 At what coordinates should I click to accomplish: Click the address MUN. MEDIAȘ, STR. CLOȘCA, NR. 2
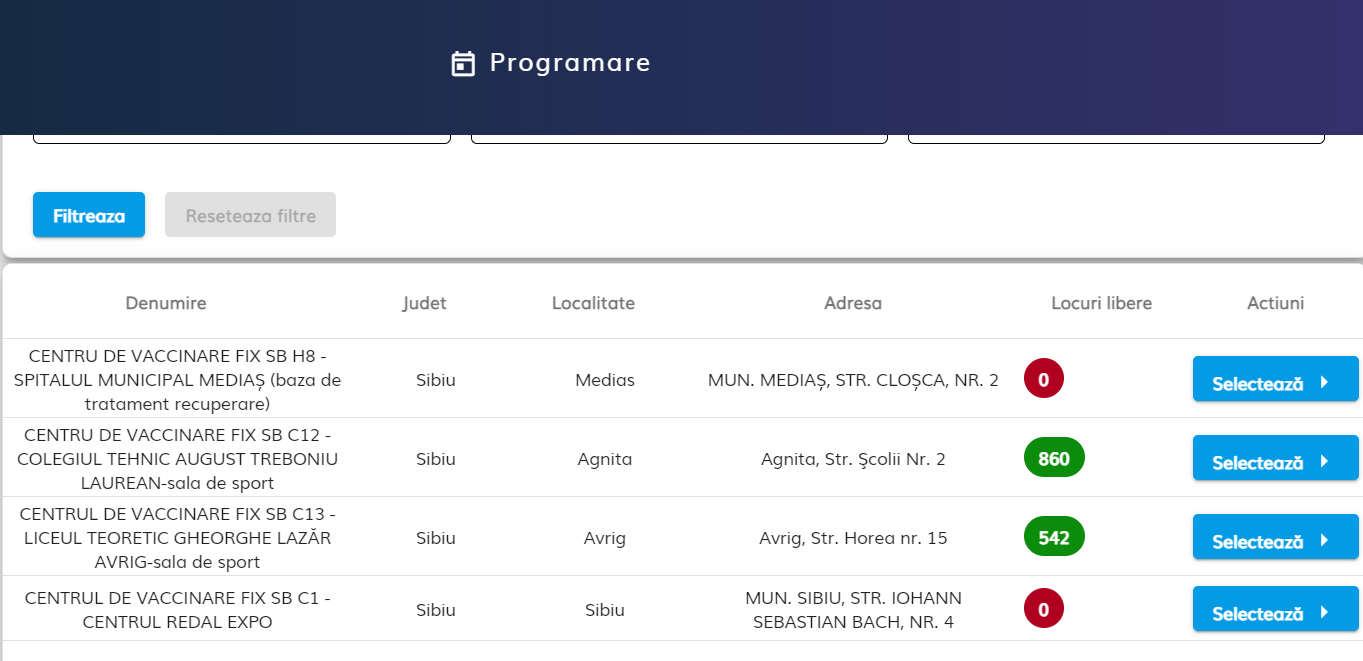[853, 380]
